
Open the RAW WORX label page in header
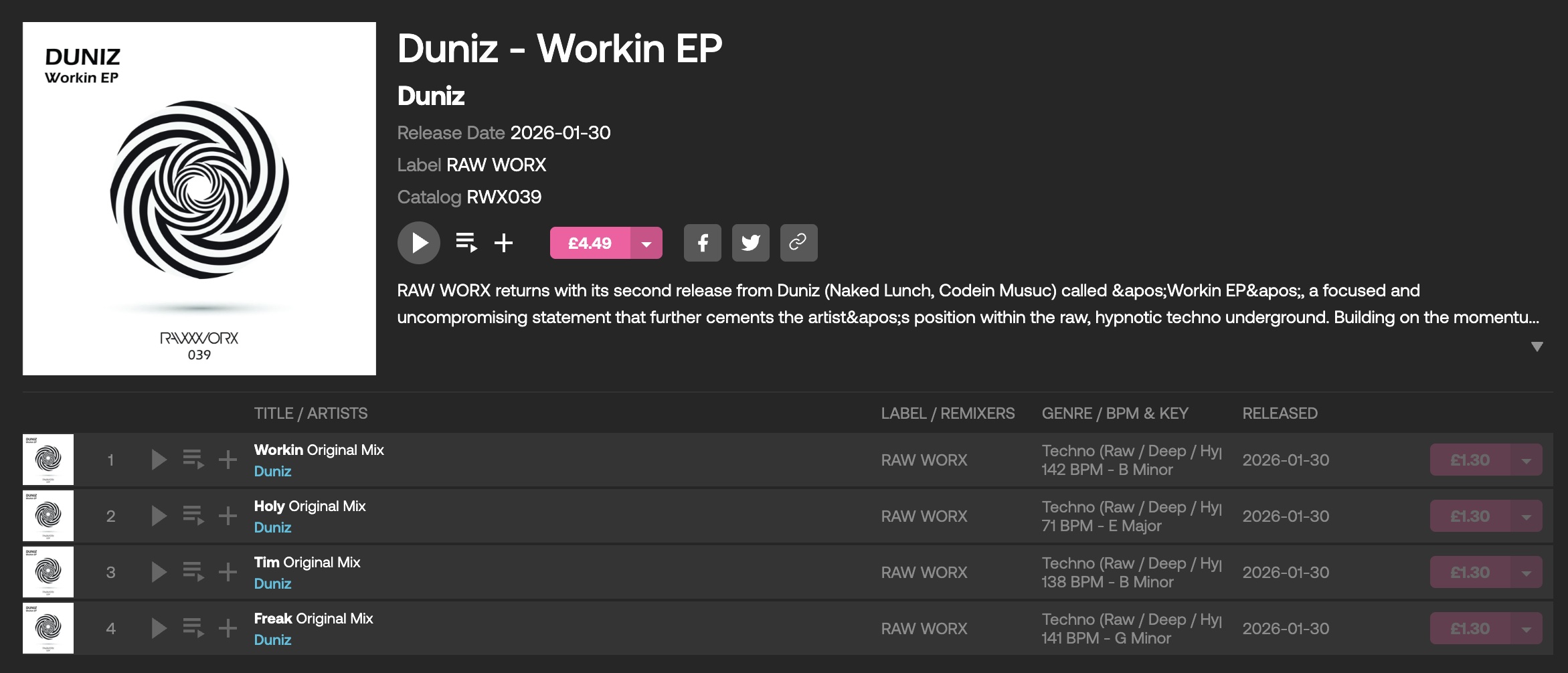[x=496, y=165]
